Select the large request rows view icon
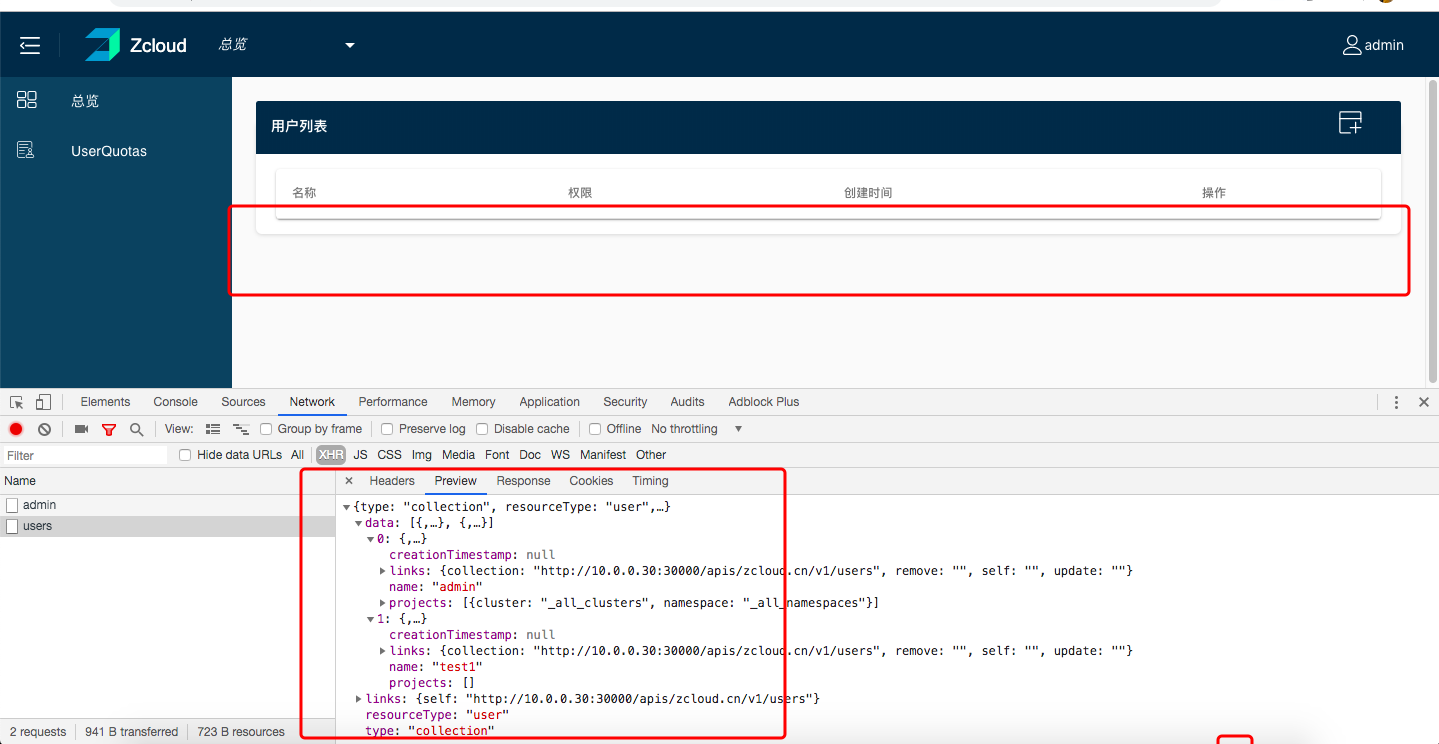The height and width of the screenshot is (744, 1439). pyautogui.click(x=212, y=429)
